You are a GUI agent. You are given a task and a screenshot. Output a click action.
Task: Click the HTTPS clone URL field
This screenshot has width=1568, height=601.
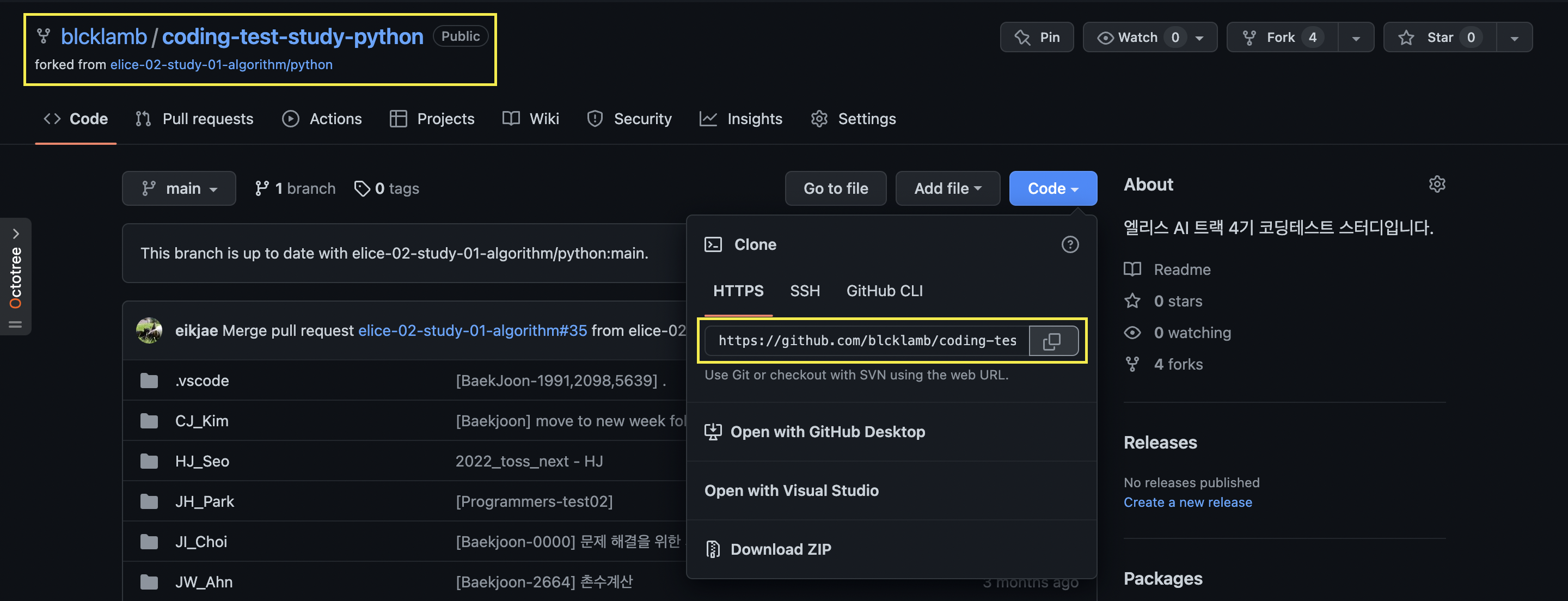click(866, 340)
